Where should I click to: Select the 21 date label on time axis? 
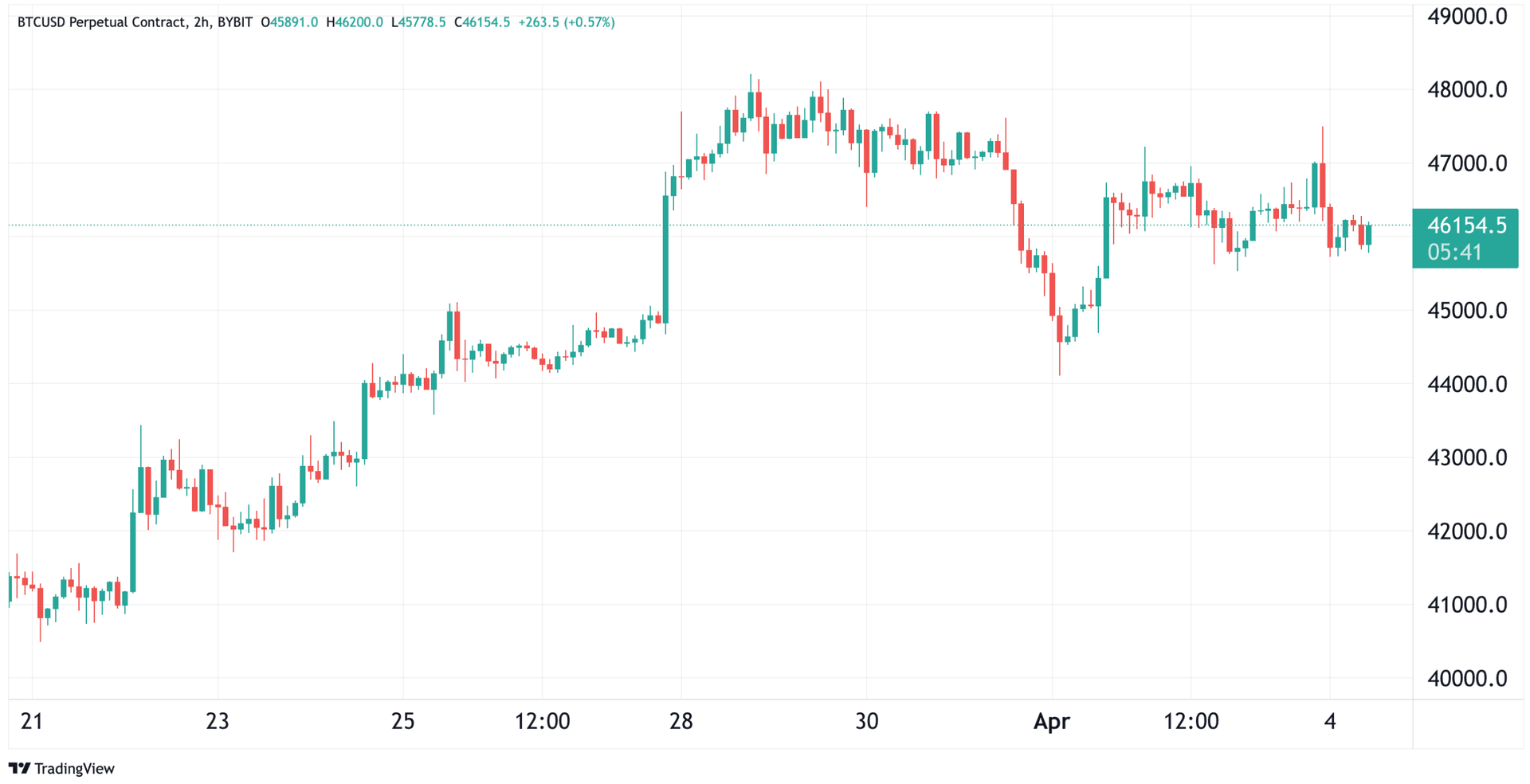point(31,721)
